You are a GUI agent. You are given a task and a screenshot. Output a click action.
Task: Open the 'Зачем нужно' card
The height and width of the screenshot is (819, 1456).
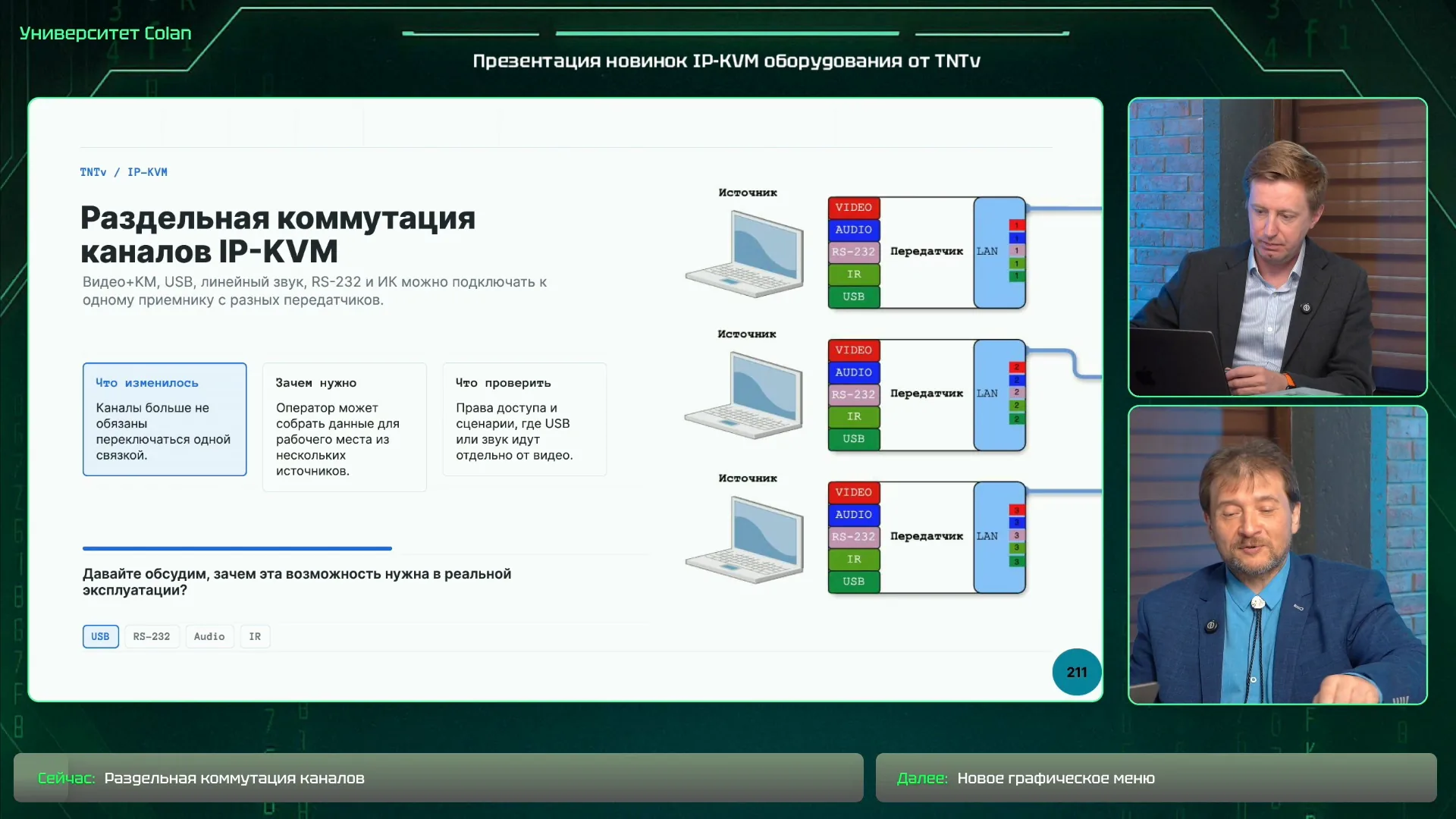[x=344, y=427]
